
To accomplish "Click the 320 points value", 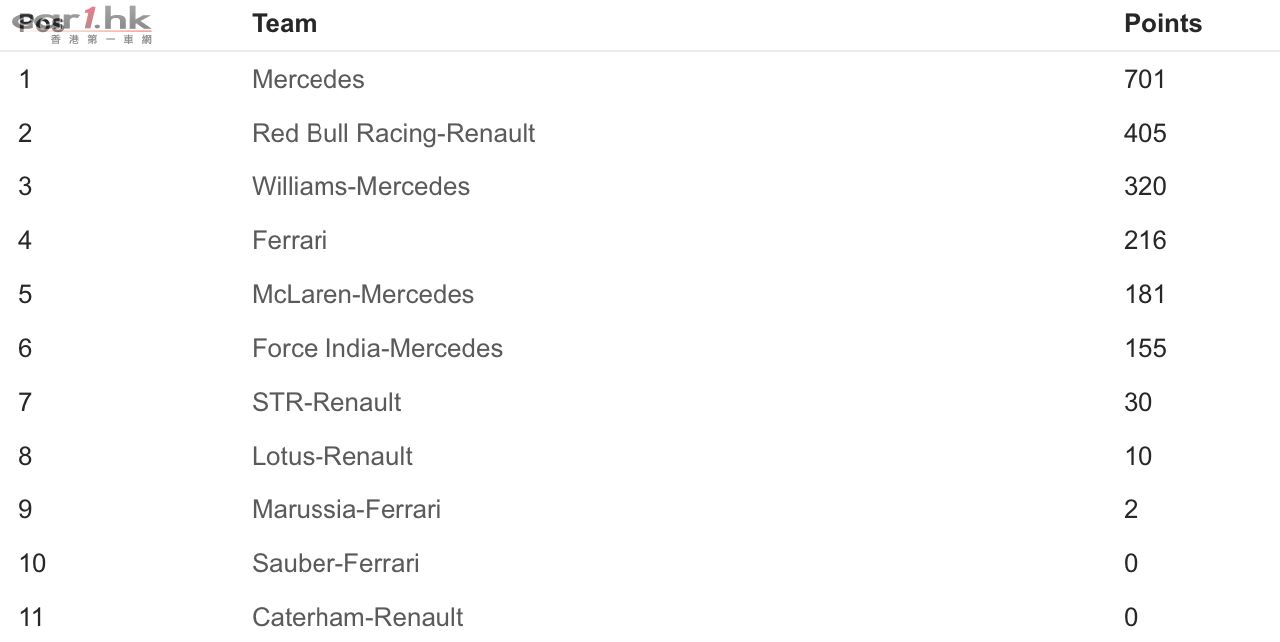I will coord(1145,187).
